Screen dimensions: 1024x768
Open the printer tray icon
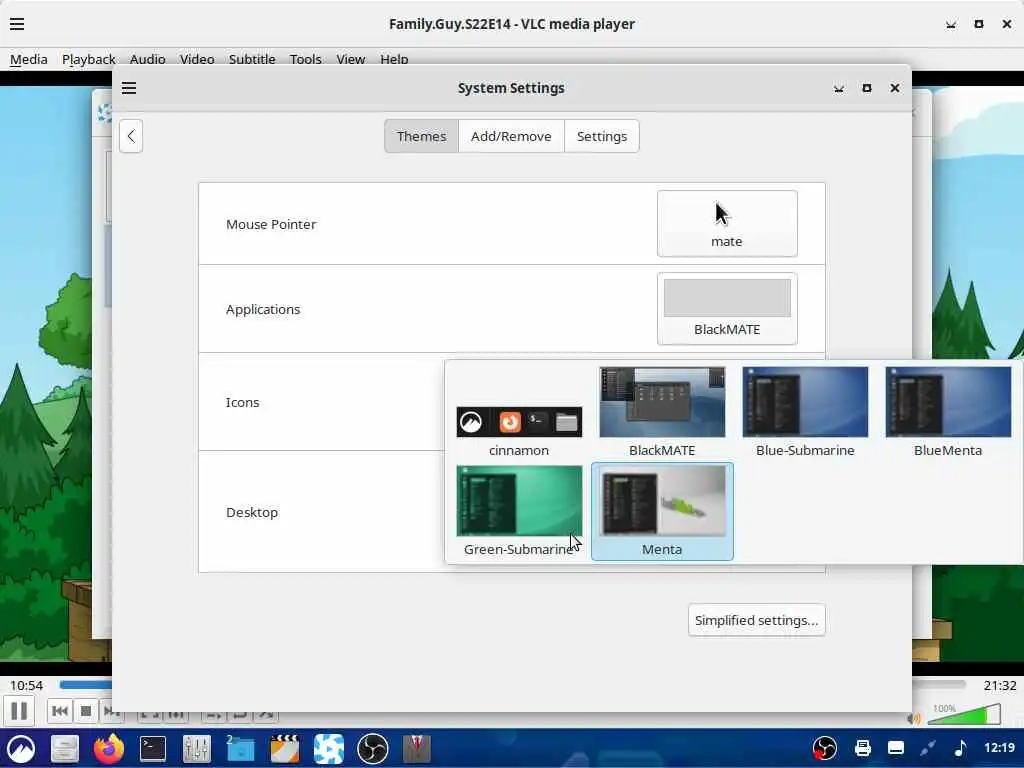point(863,748)
